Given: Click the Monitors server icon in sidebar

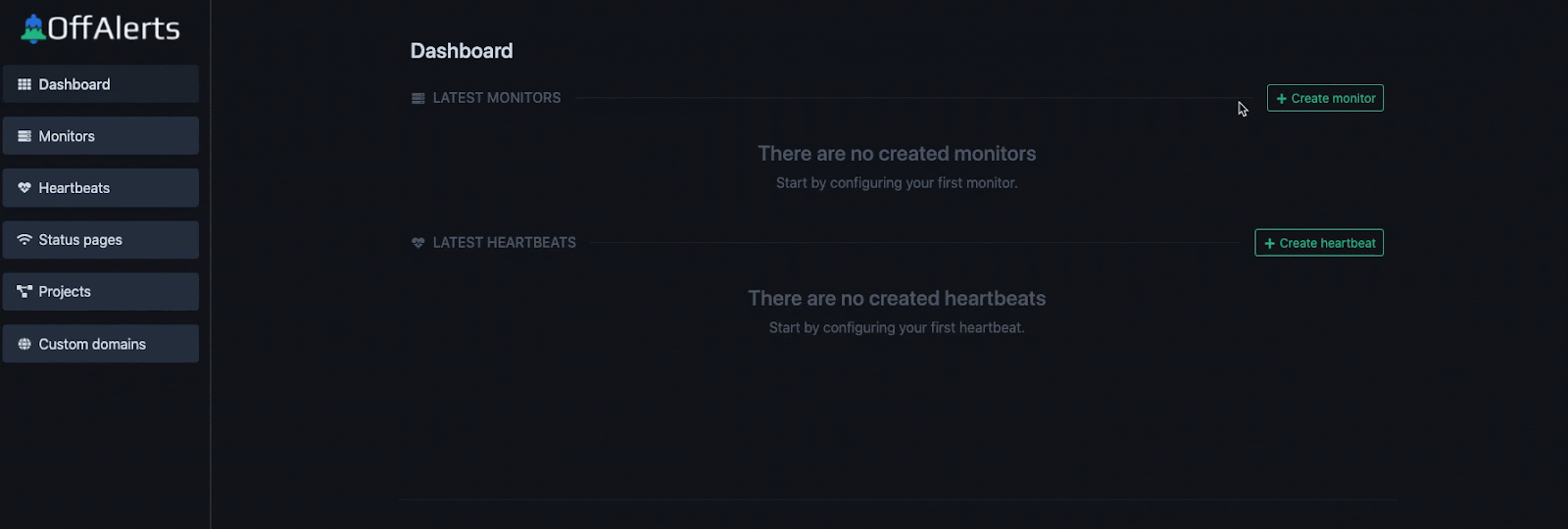Looking at the screenshot, I should (24, 136).
